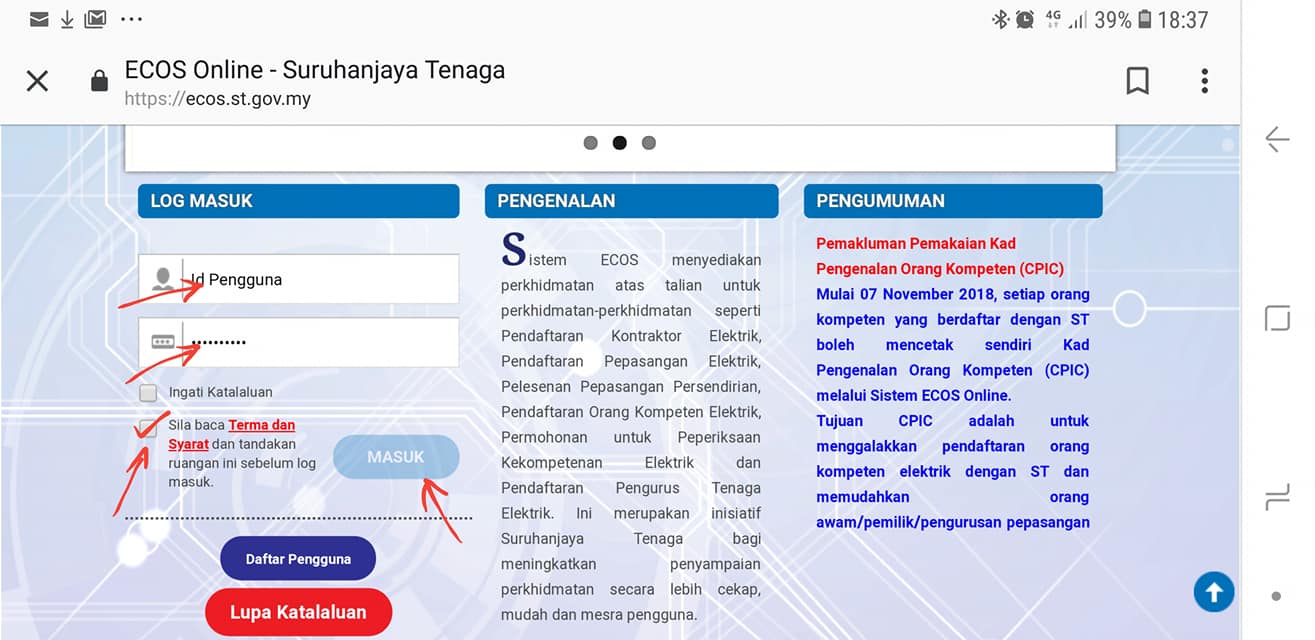1315x640 pixels.
Task: Click the MASUK login button
Action: (x=396, y=457)
